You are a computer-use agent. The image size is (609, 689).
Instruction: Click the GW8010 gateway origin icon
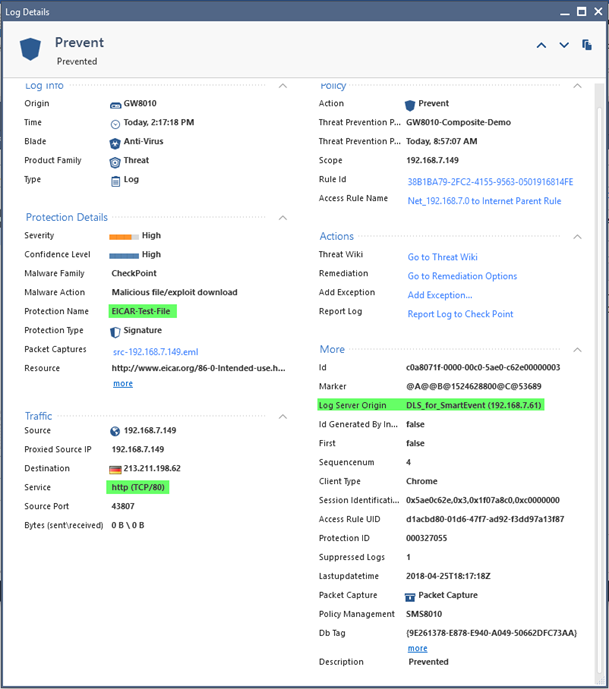[115, 105]
